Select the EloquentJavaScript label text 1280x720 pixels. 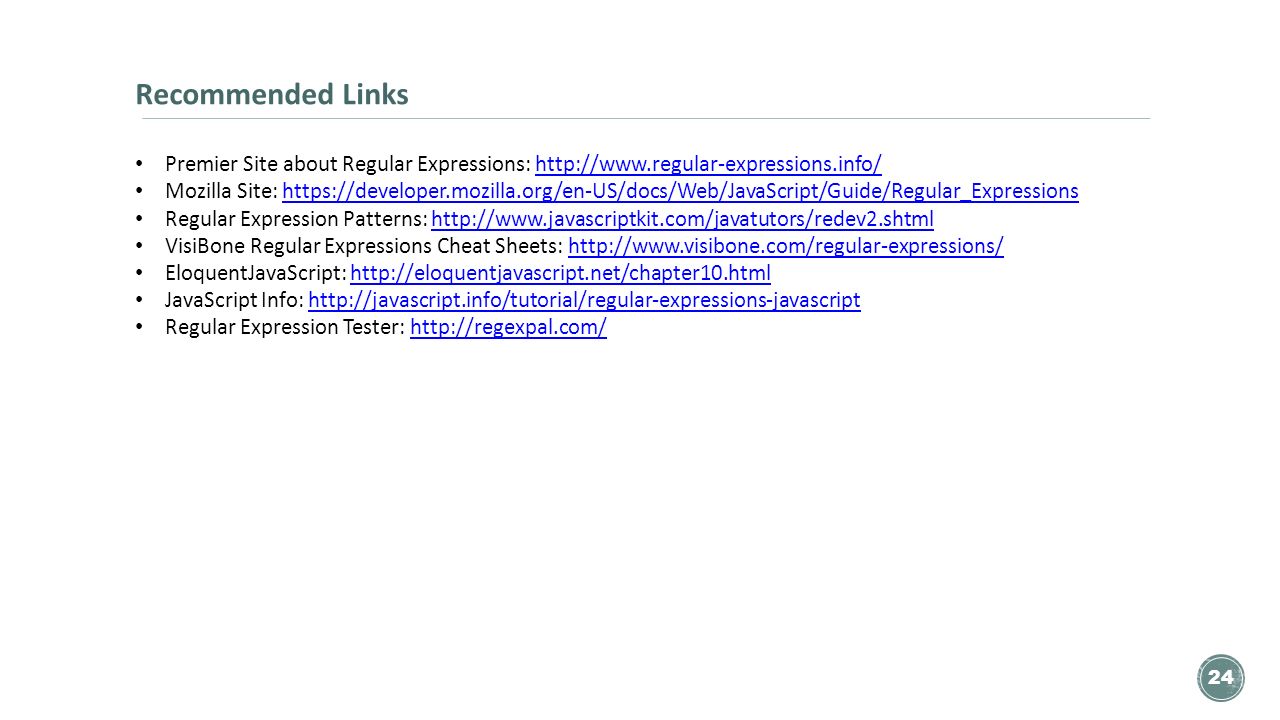(x=256, y=273)
